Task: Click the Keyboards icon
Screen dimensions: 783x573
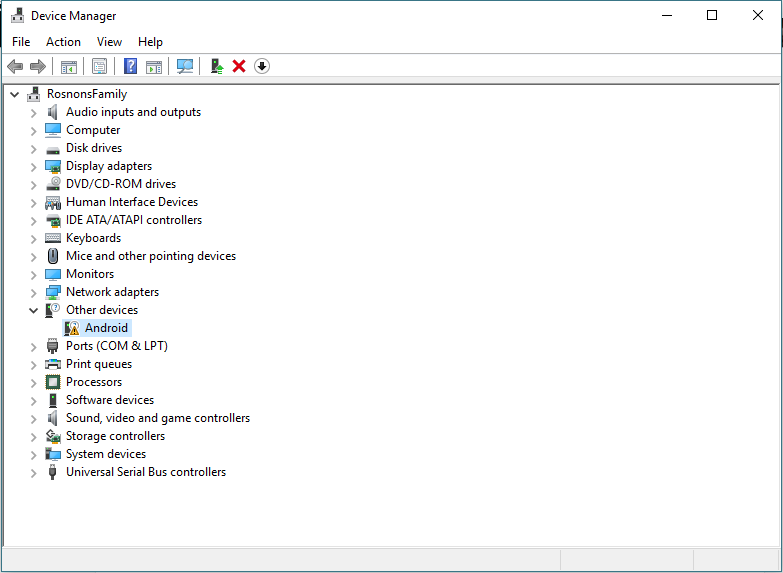Action: pos(52,238)
